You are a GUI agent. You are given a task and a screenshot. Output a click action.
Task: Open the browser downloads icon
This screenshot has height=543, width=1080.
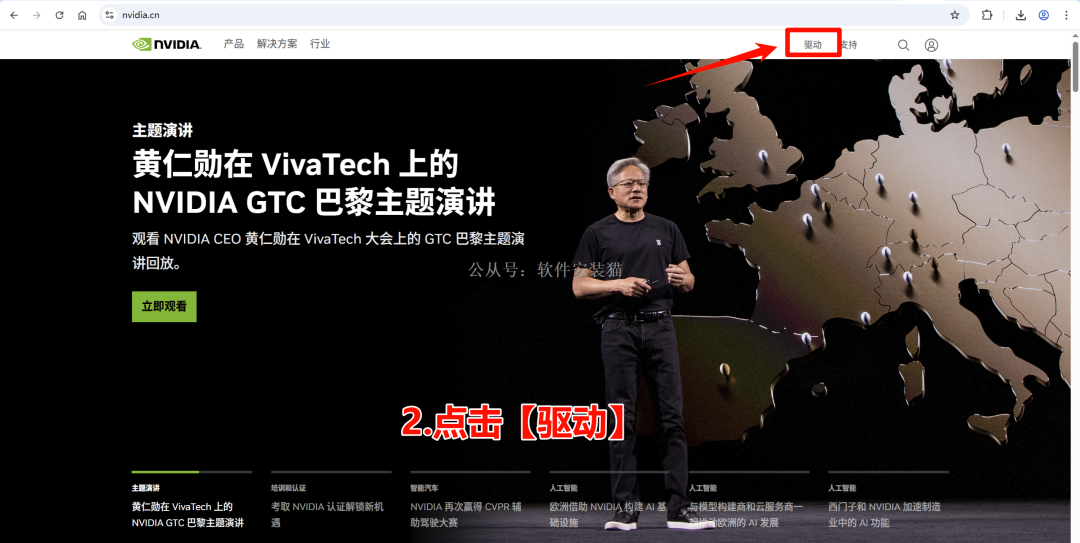(x=1021, y=15)
